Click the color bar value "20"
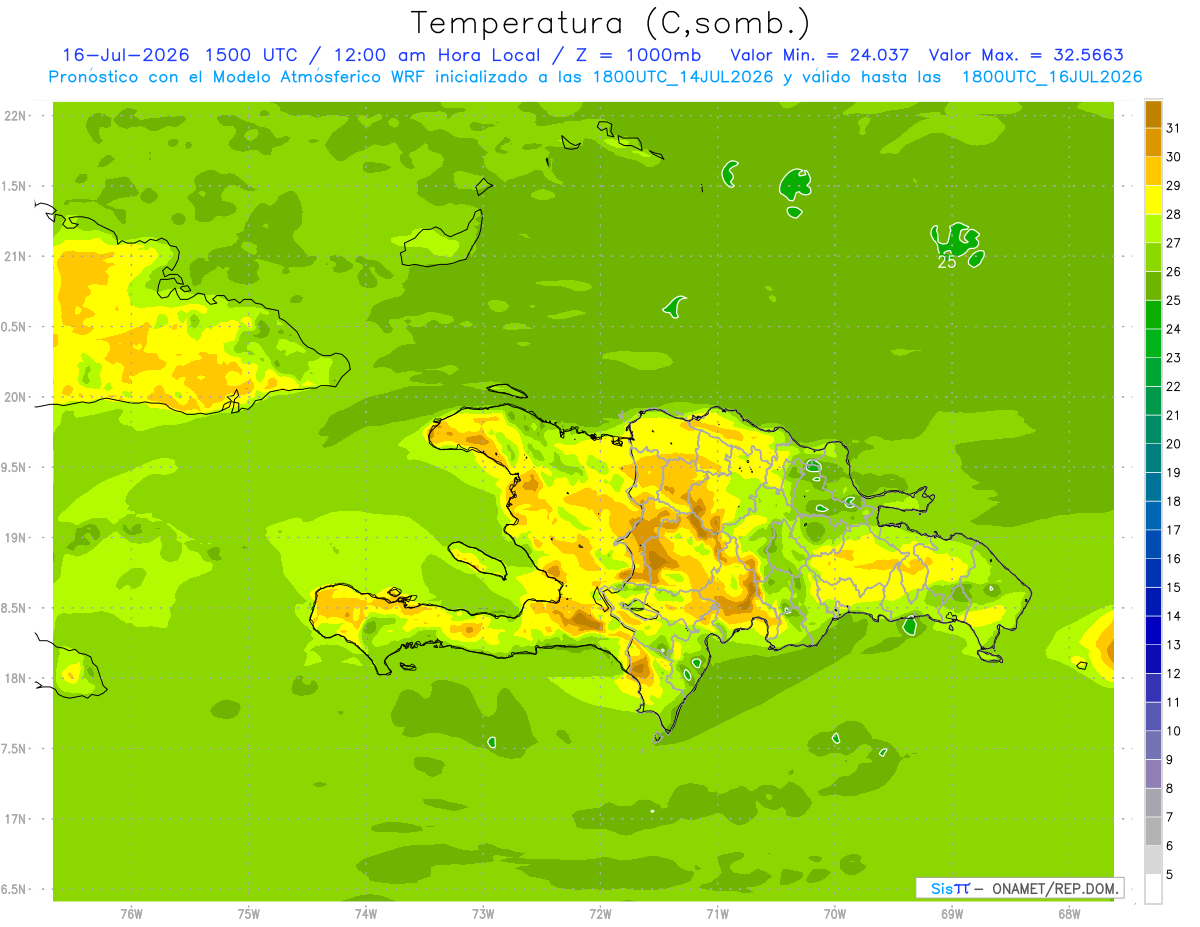This screenshot has height=927, width=1200. [x=1174, y=444]
